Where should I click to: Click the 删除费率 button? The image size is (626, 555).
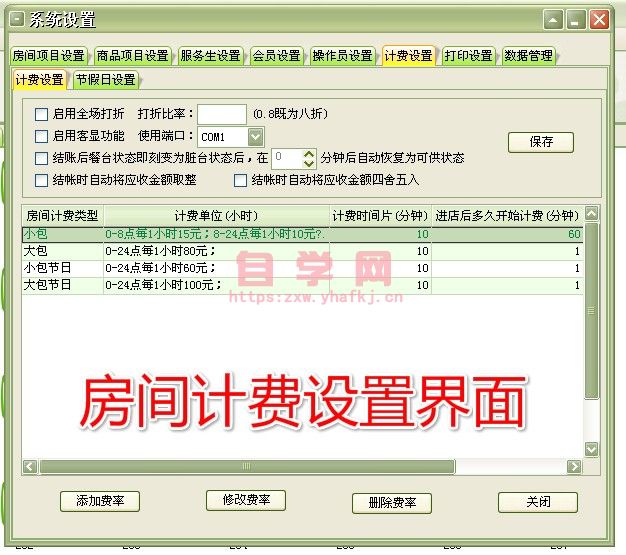391,502
